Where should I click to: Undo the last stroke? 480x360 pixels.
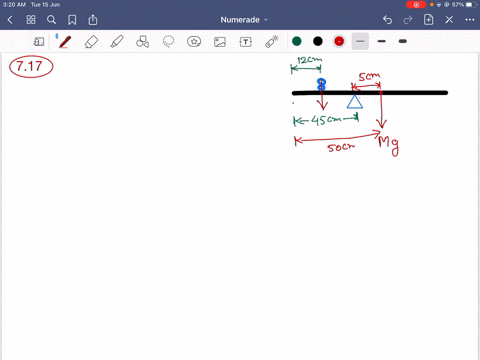click(387, 20)
